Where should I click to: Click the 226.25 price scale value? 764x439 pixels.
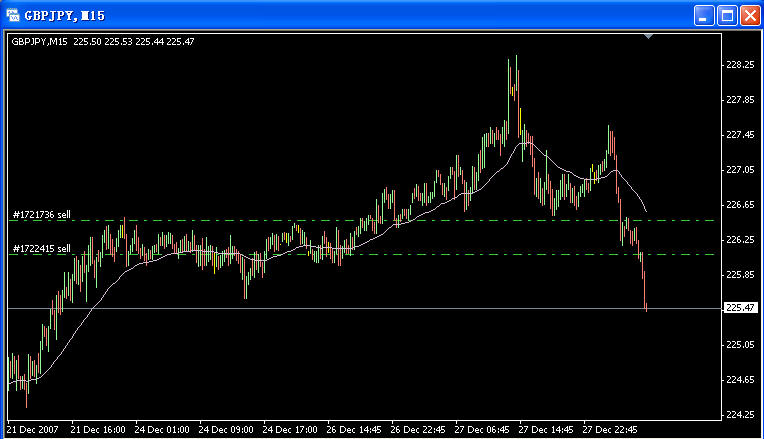click(740, 240)
